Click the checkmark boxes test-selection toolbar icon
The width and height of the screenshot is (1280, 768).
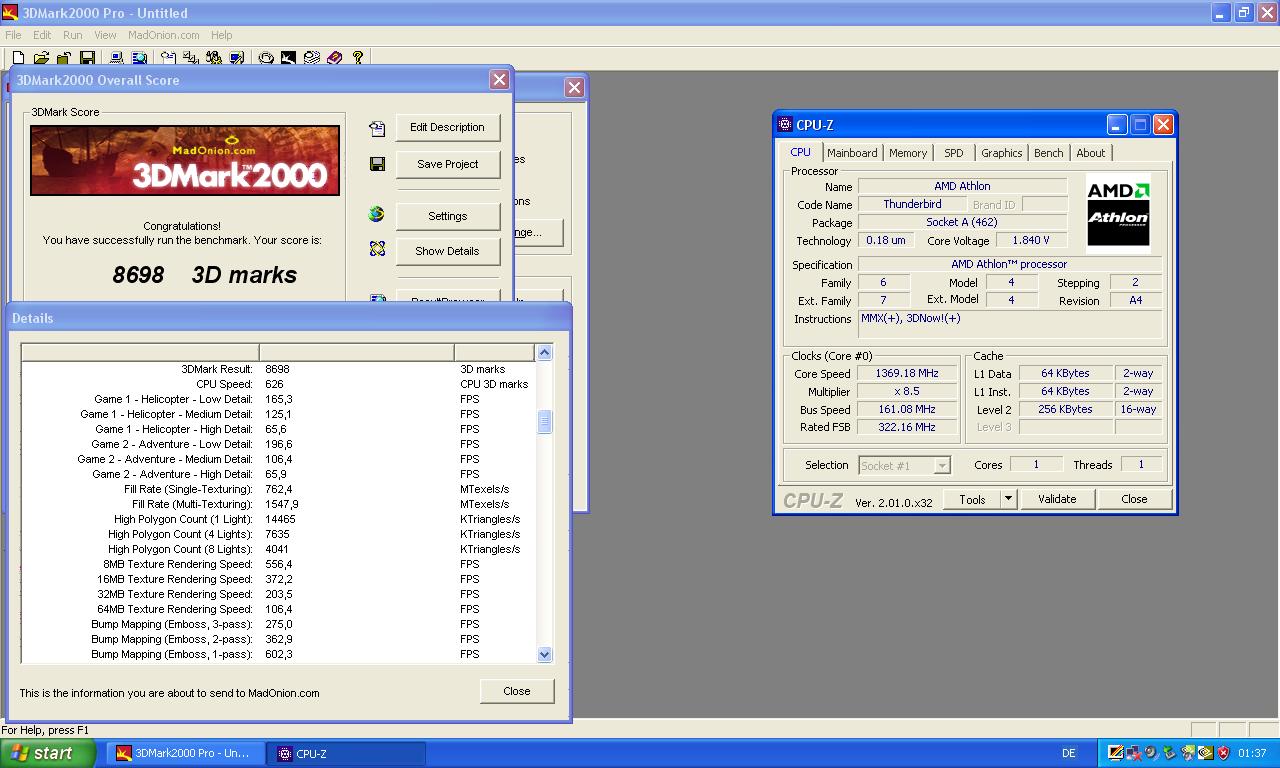tap(190, 58)
